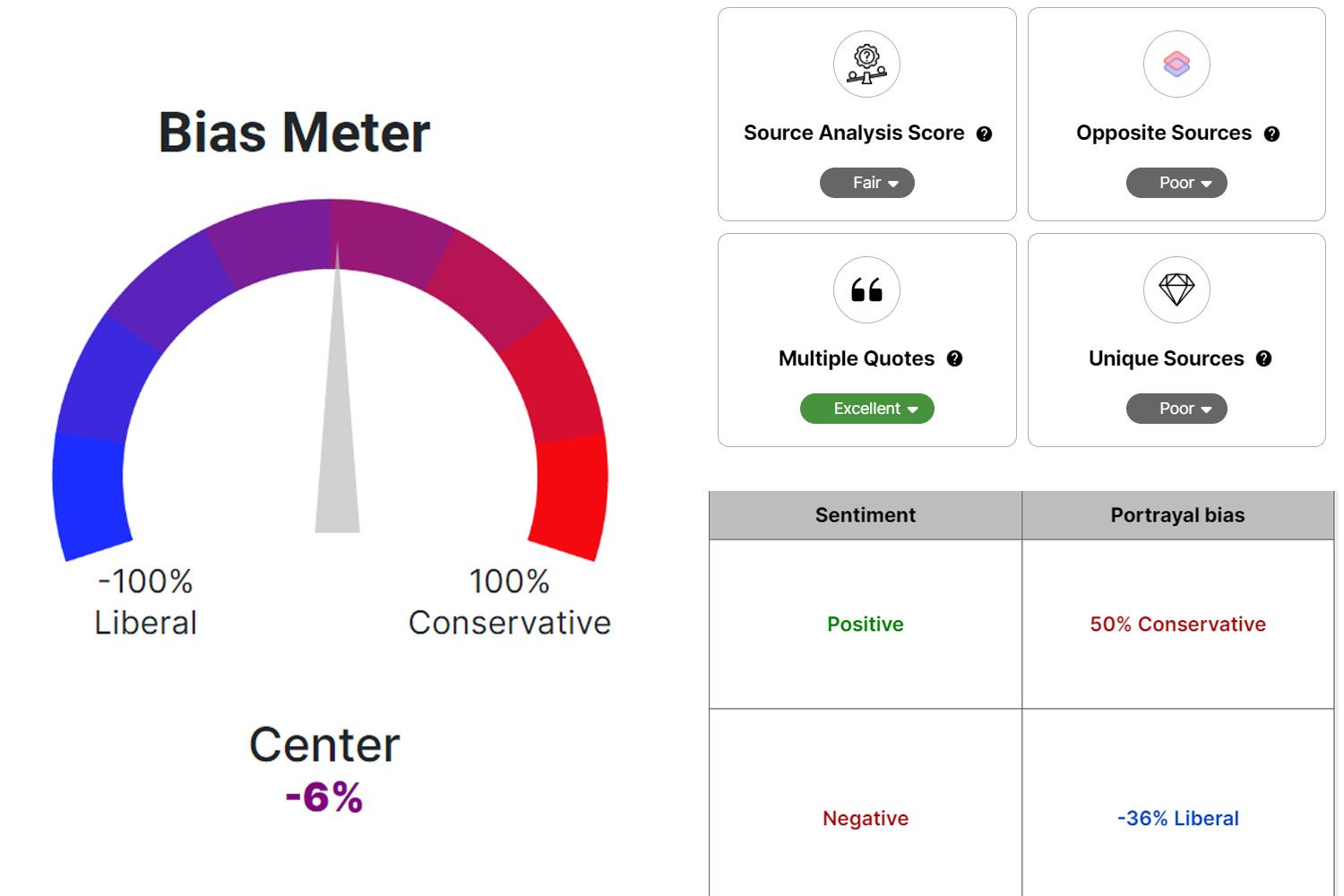Click the Source Analysis Score balance icon
1344x896 pixels.
pyautogui.click(x=866, y=63)
